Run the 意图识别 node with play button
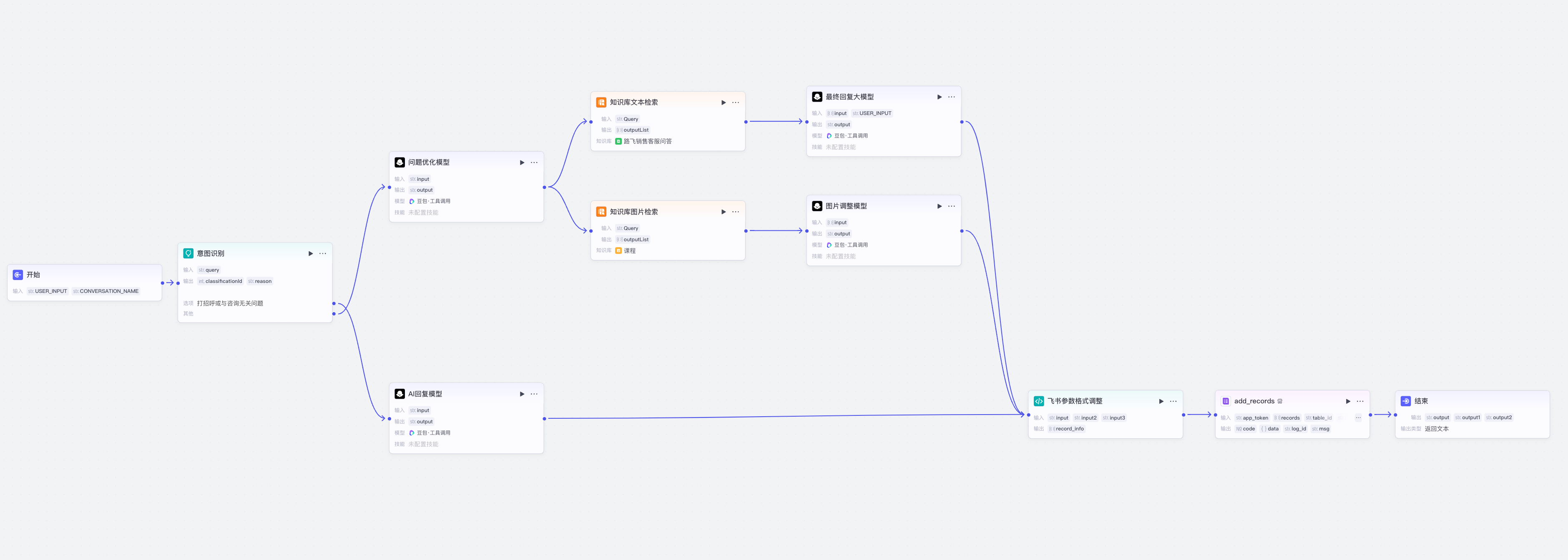 tap(310, 254)
